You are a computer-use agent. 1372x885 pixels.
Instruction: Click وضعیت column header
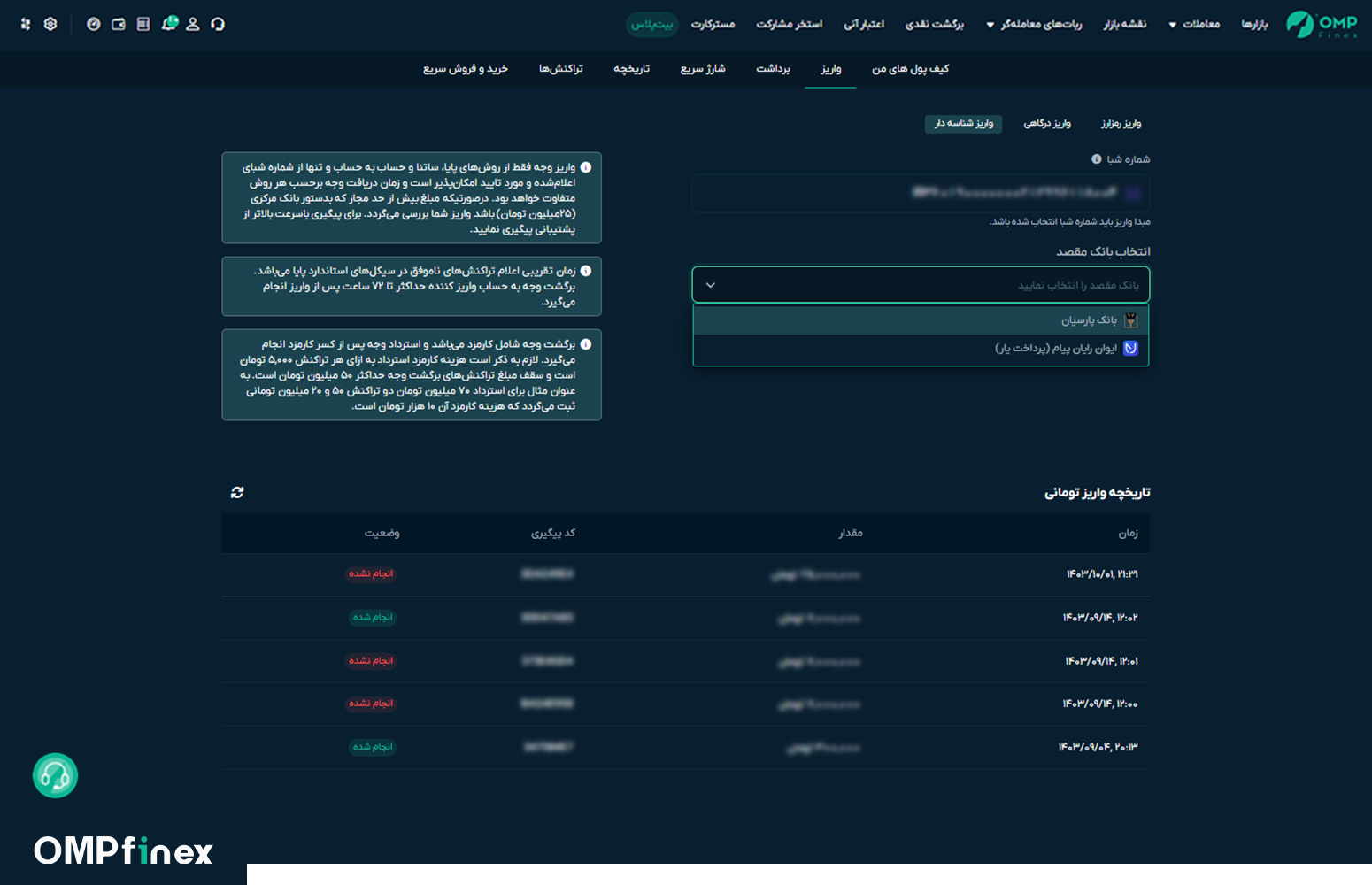382,533
